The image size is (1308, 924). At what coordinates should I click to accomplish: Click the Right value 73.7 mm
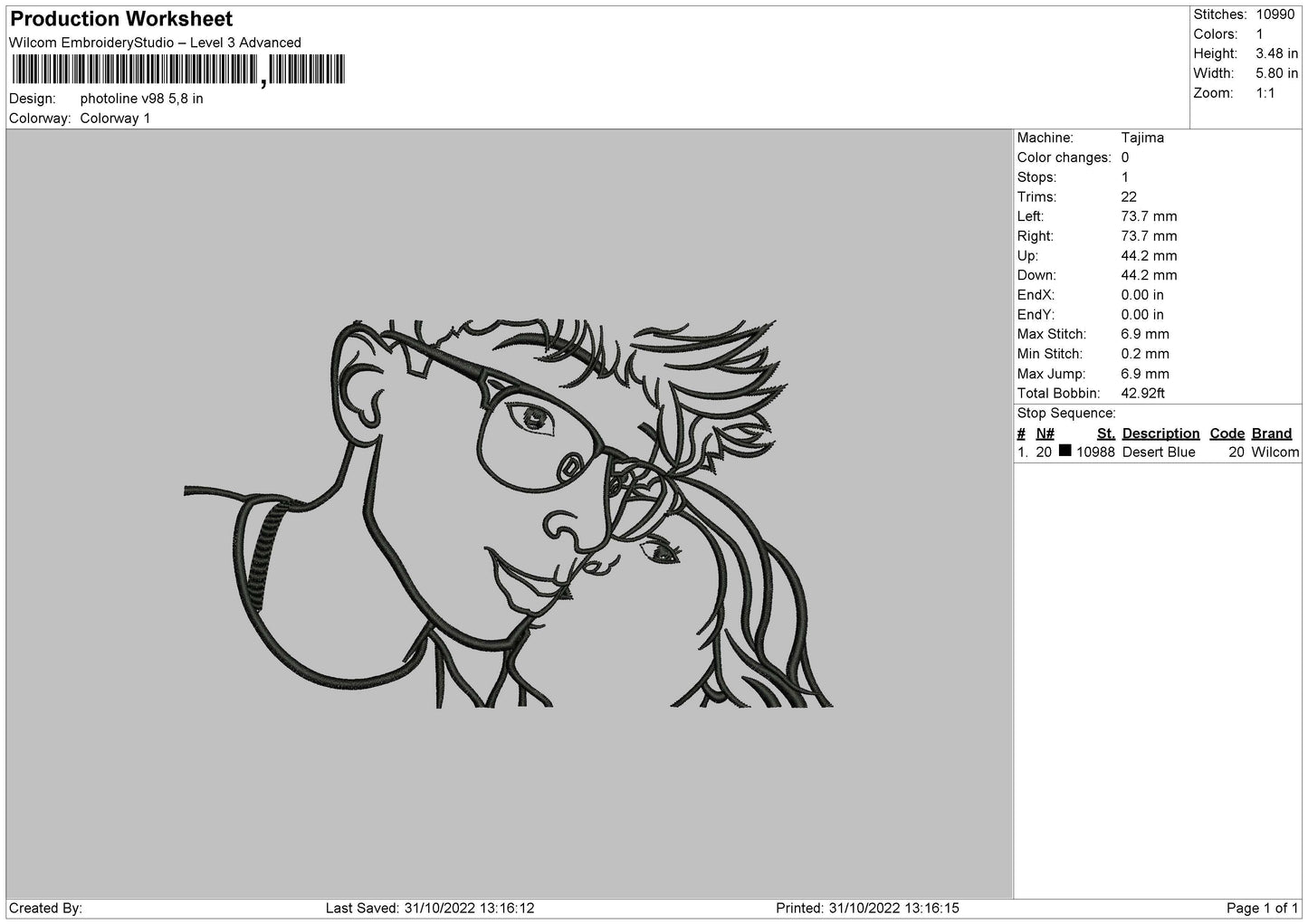(1149, 236)
